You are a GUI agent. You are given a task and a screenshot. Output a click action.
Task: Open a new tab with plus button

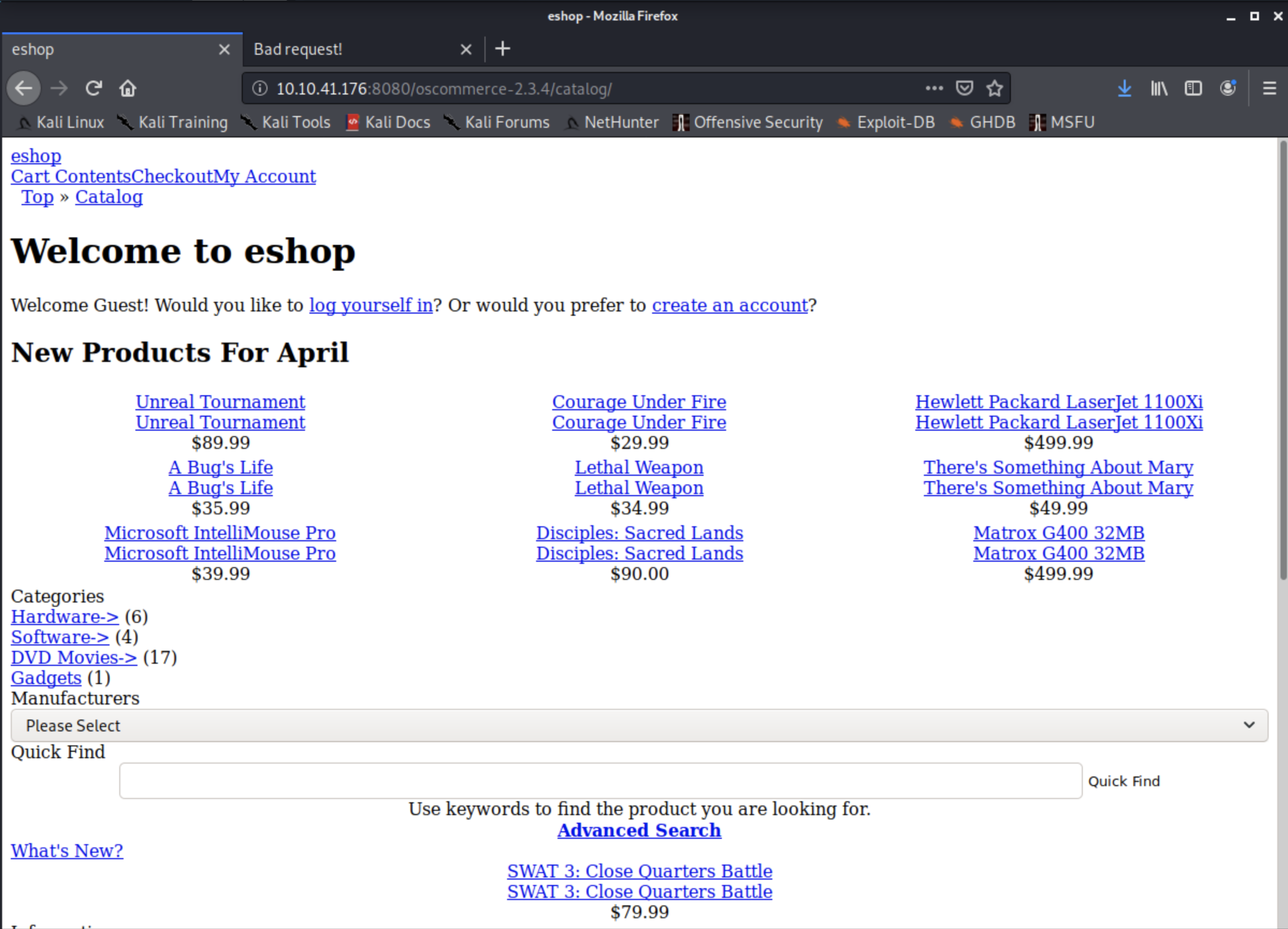(x=503, y=49)
